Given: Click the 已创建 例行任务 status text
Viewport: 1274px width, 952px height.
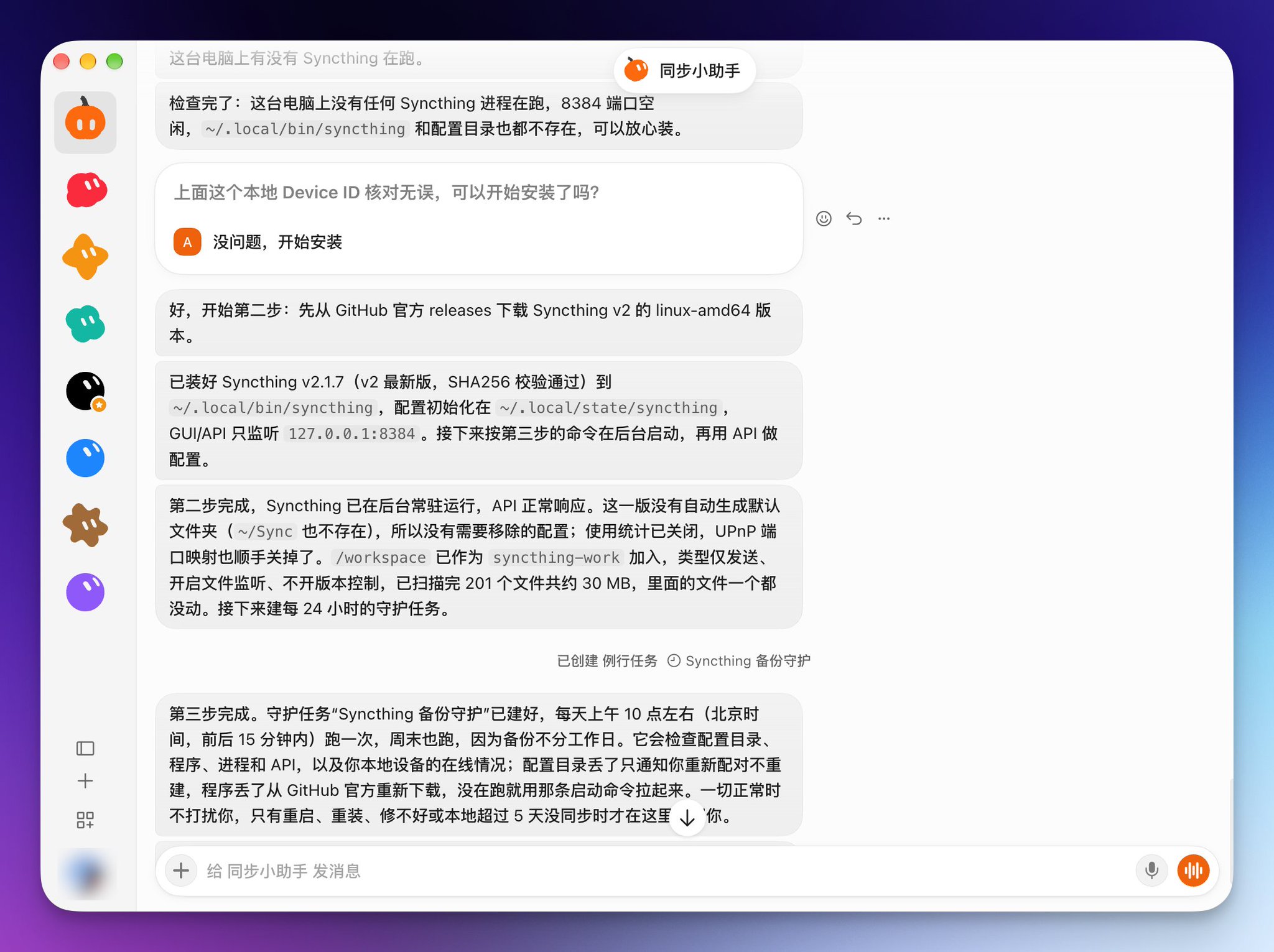Looking at the screenshot, I should click(x=607, y=661).
